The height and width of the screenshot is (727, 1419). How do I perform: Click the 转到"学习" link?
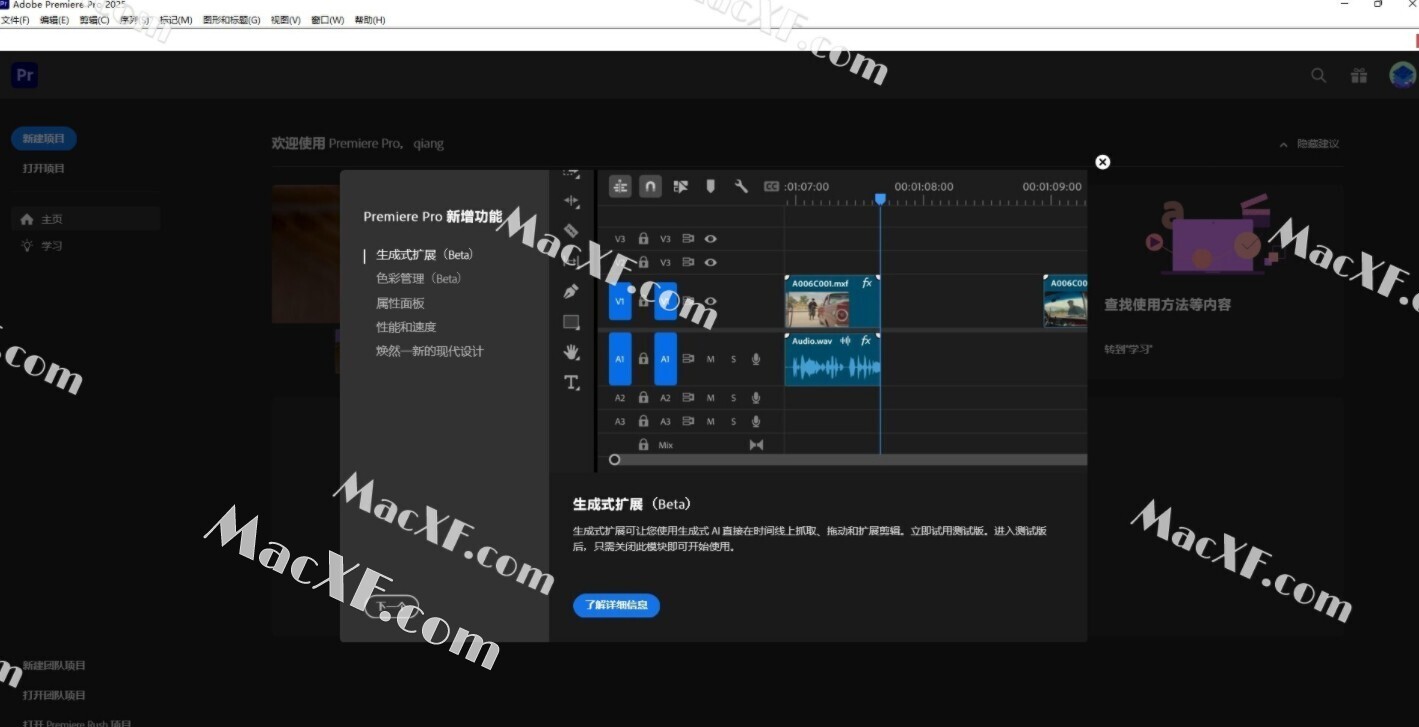tap(1128, 349)
